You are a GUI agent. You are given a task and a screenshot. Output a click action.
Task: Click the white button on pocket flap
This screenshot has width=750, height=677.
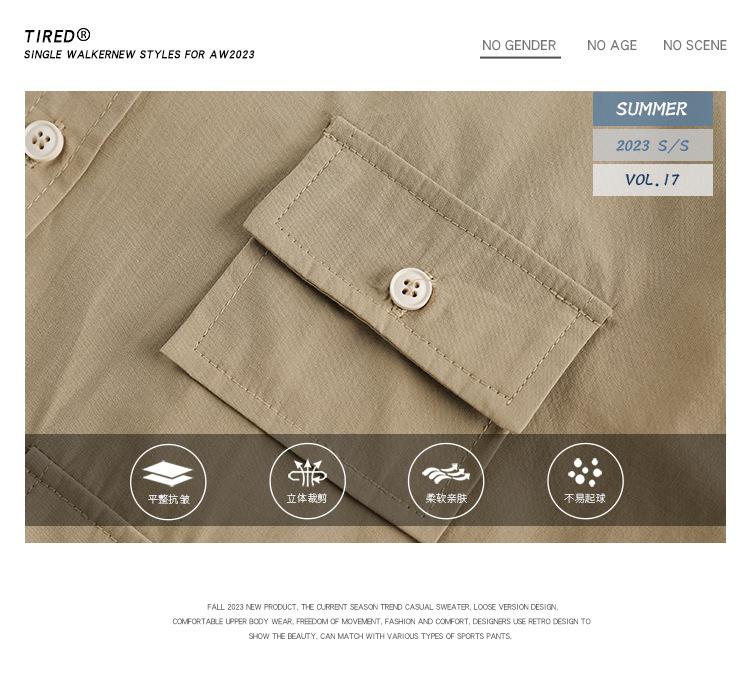tap(410, 289)
